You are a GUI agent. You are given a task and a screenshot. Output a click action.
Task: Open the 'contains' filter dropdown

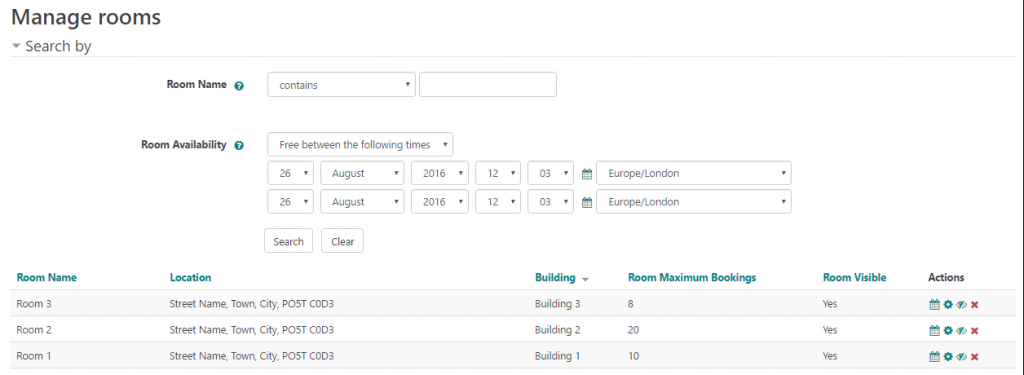[342, 85]
